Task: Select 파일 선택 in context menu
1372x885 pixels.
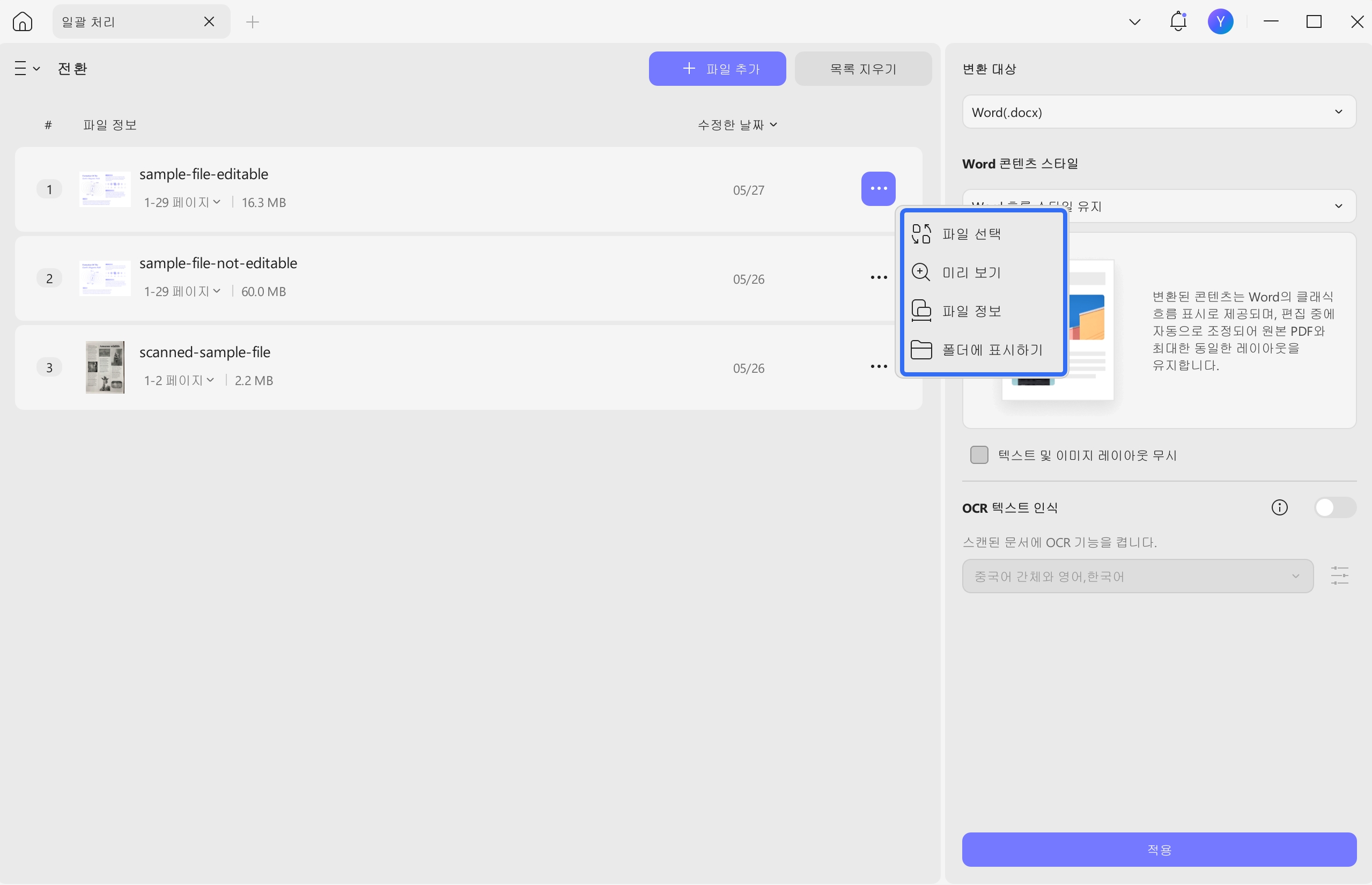Action: pyautogui.click(x=984, y=234)
